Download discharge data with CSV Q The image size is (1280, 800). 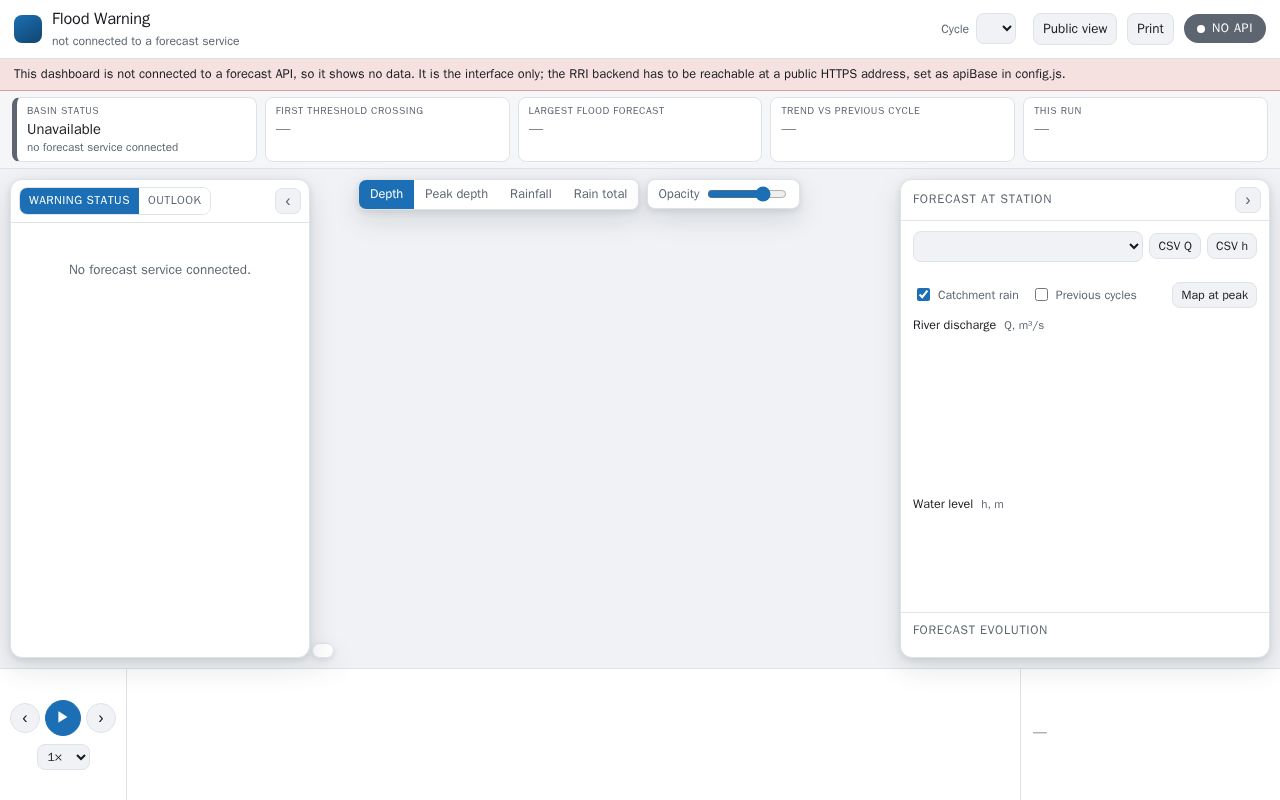[x=1175, y=246]
